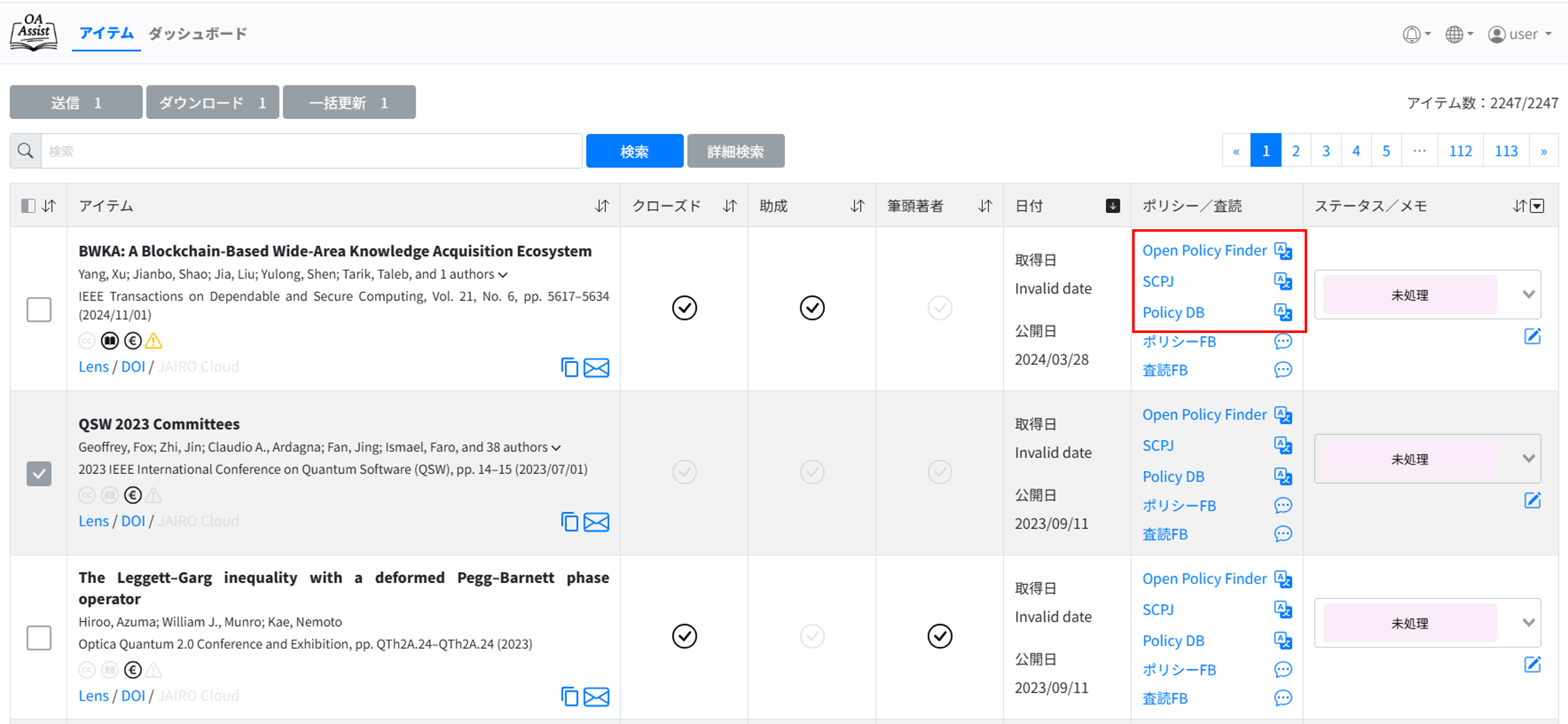Click the translation icon beside SCPJ

[x=1283, y=281]
